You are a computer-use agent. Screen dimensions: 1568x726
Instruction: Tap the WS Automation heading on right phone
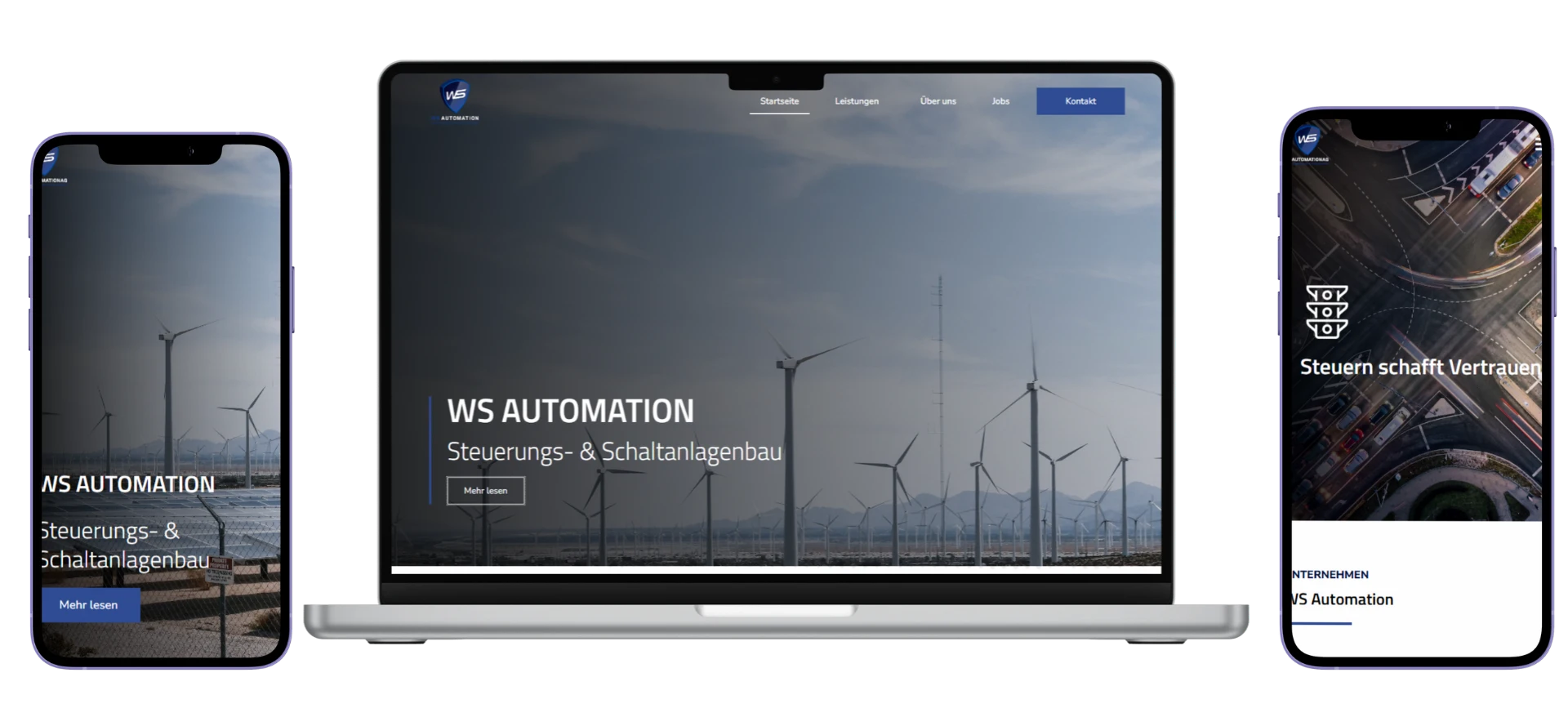[x=1342, y=599]
